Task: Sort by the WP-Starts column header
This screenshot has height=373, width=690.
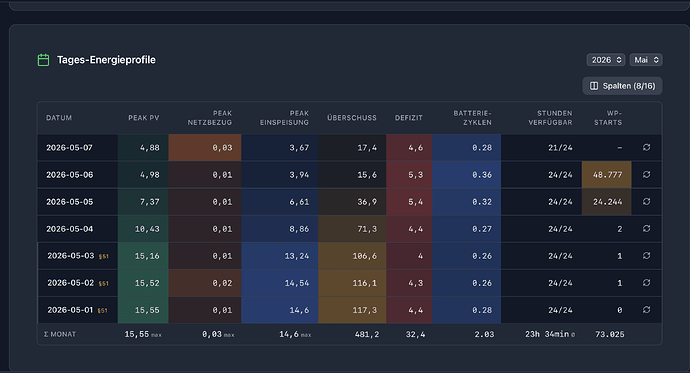Action: [608, 118]
